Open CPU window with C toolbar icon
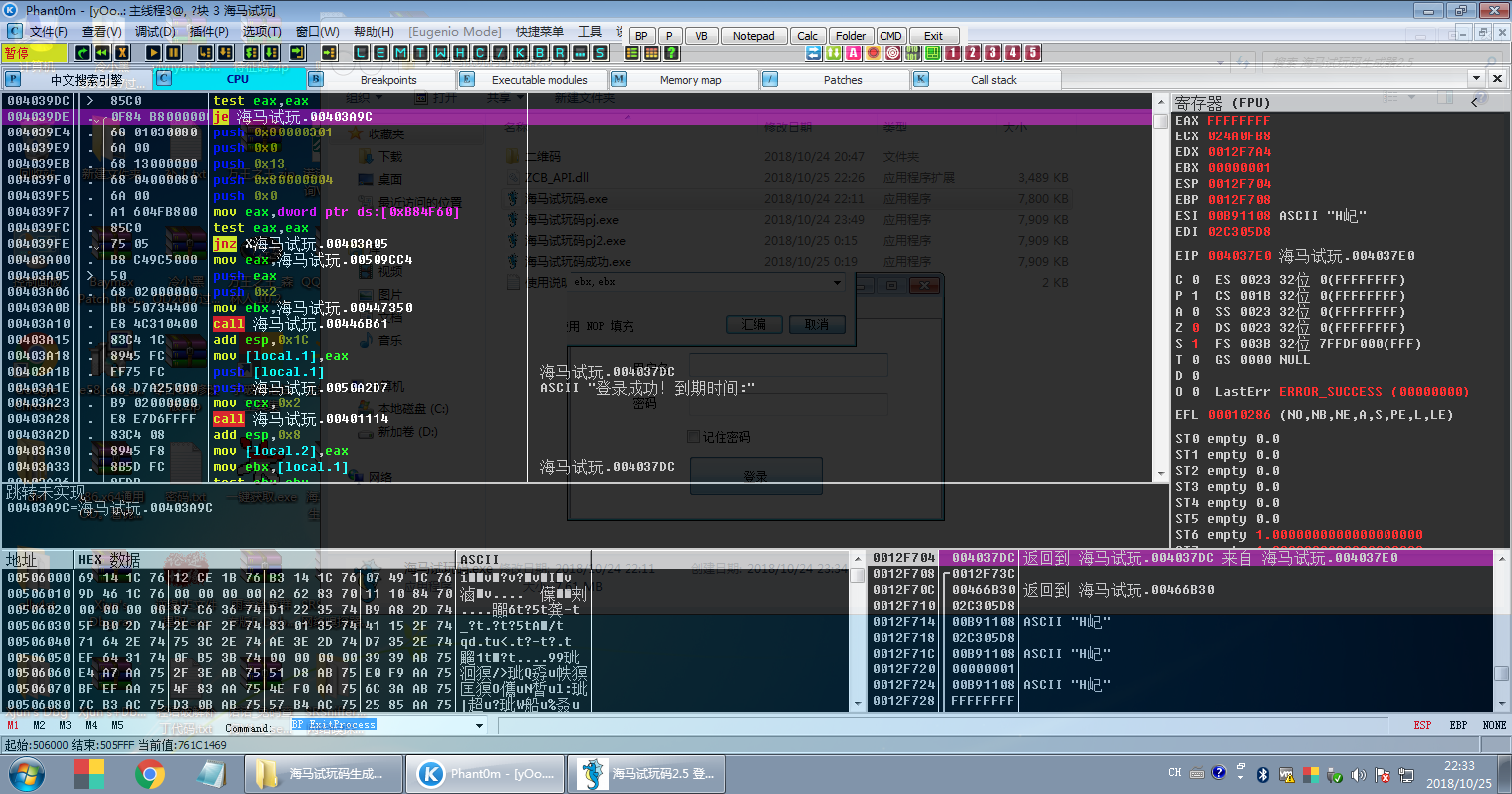Image resolution: width=1512 pixels, height=794 pixels. (x=480, y=52)
